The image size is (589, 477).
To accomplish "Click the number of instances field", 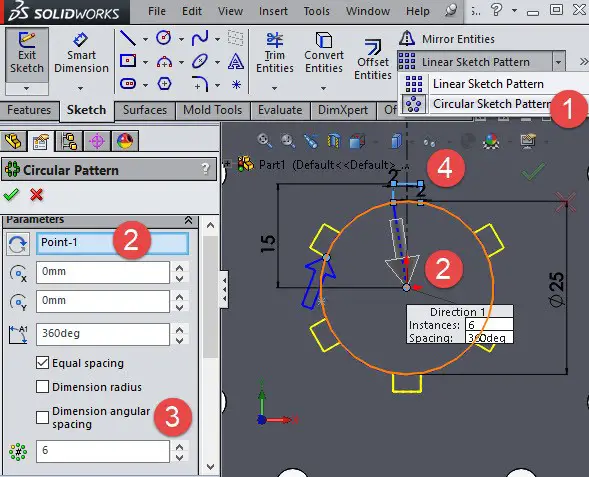I will click(103, 451).
